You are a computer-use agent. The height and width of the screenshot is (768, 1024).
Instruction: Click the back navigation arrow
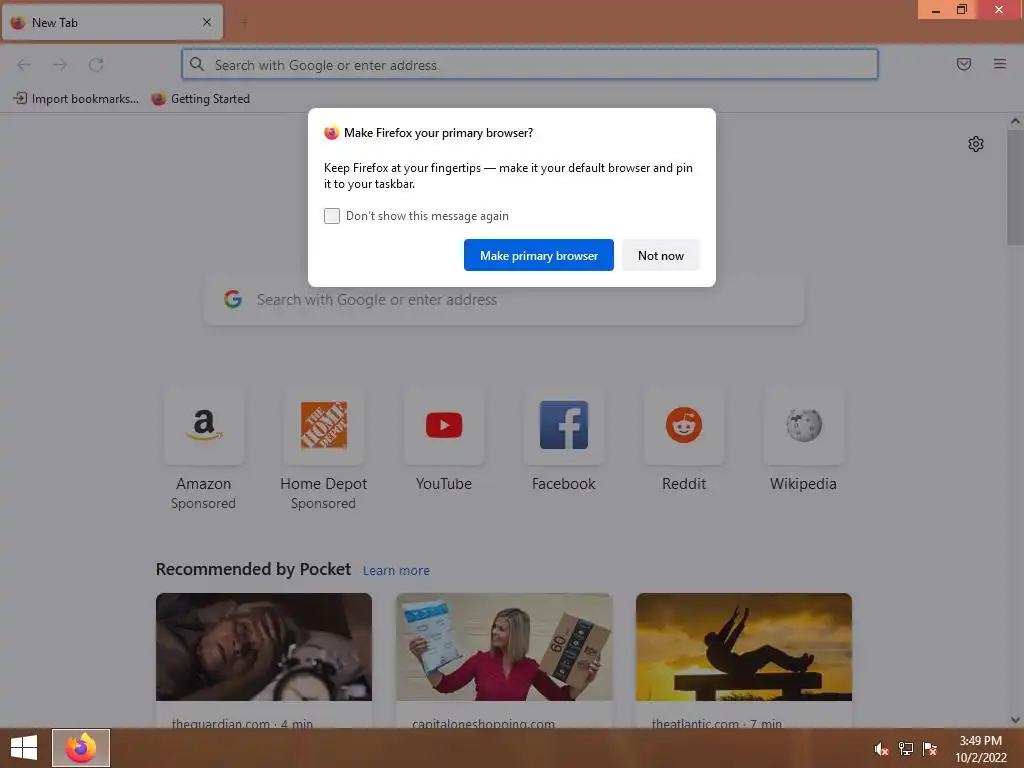(x=24, y=64)
